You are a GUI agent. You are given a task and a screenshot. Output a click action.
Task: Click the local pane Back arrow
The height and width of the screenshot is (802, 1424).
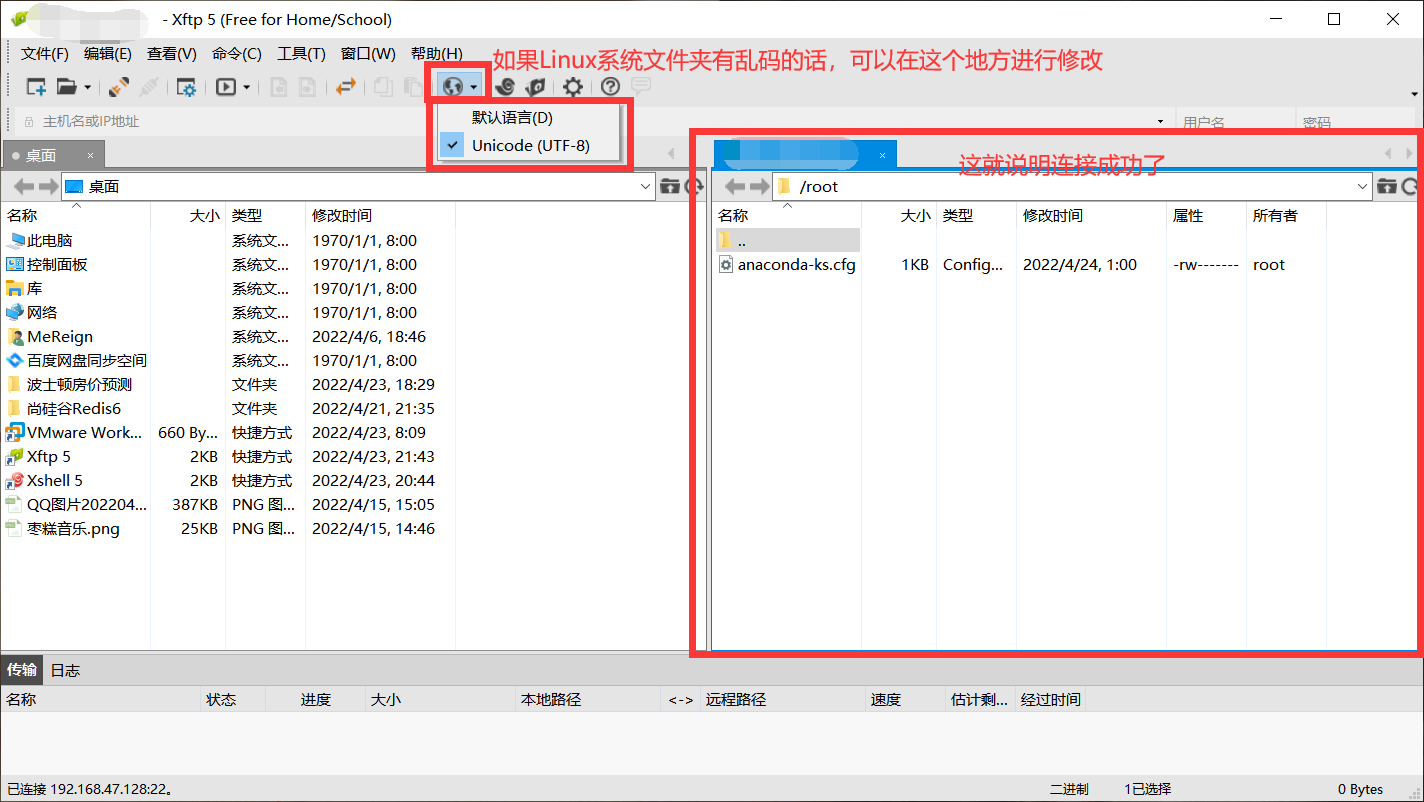pos(23,186)
